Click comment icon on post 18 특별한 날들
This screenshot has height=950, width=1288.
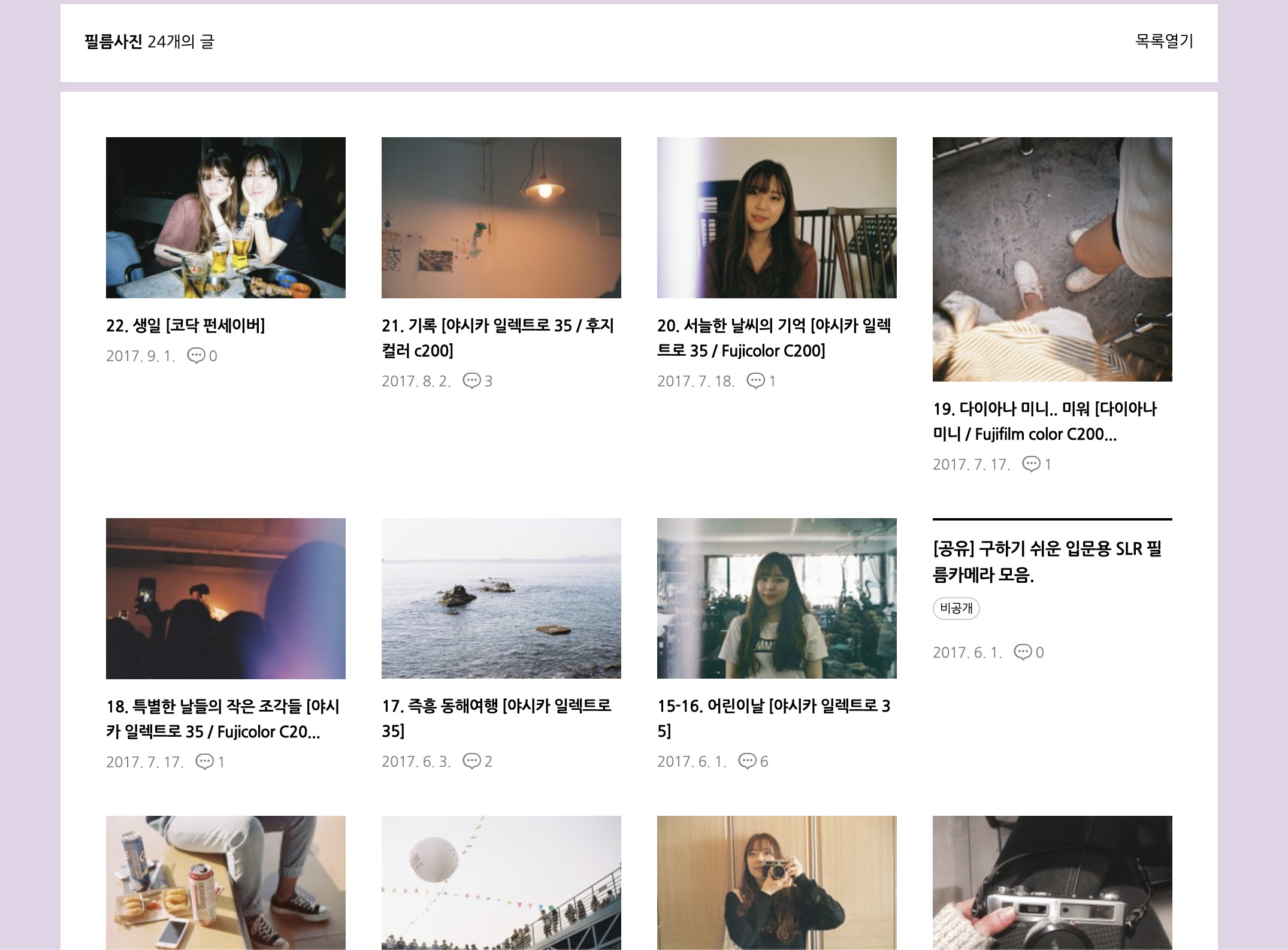[204, 762]
